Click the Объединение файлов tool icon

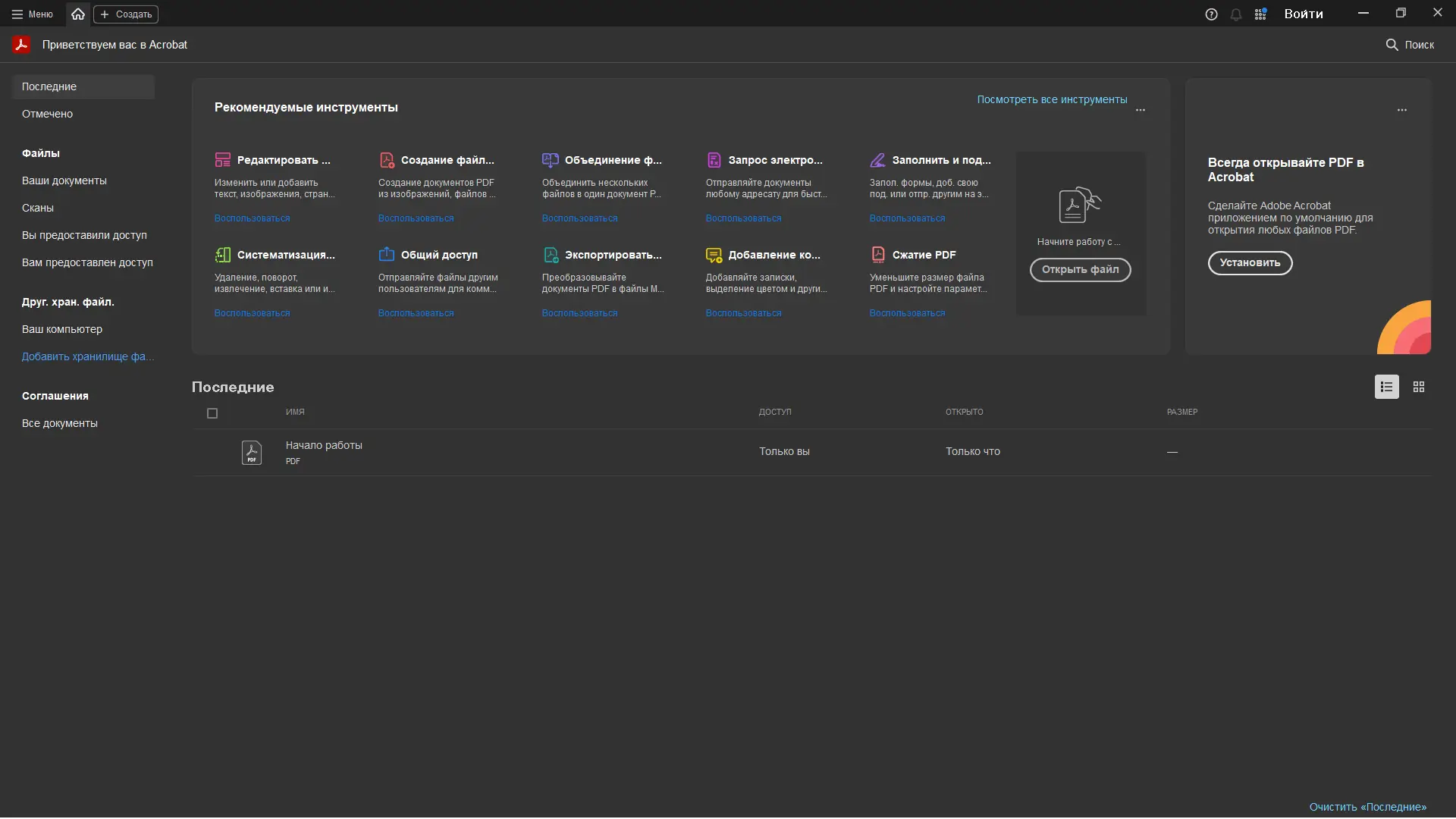[x=550, y=160]
